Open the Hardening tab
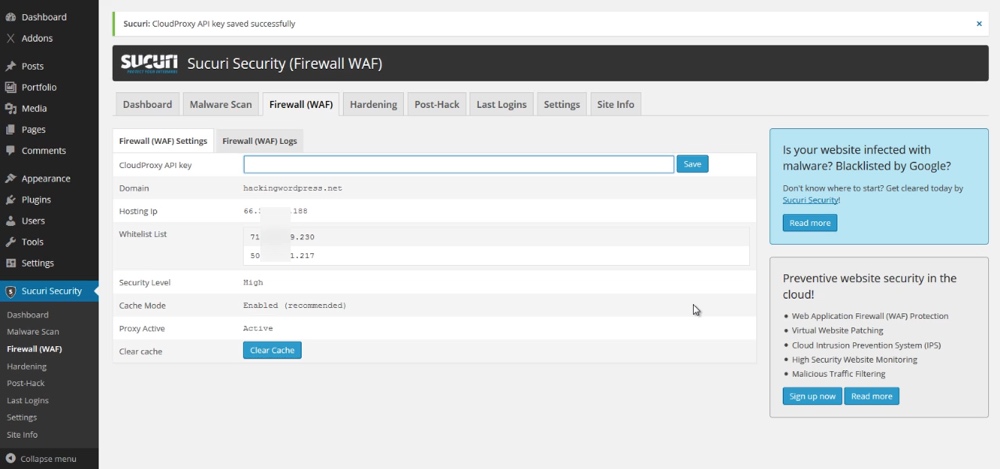 coord(373,105)
